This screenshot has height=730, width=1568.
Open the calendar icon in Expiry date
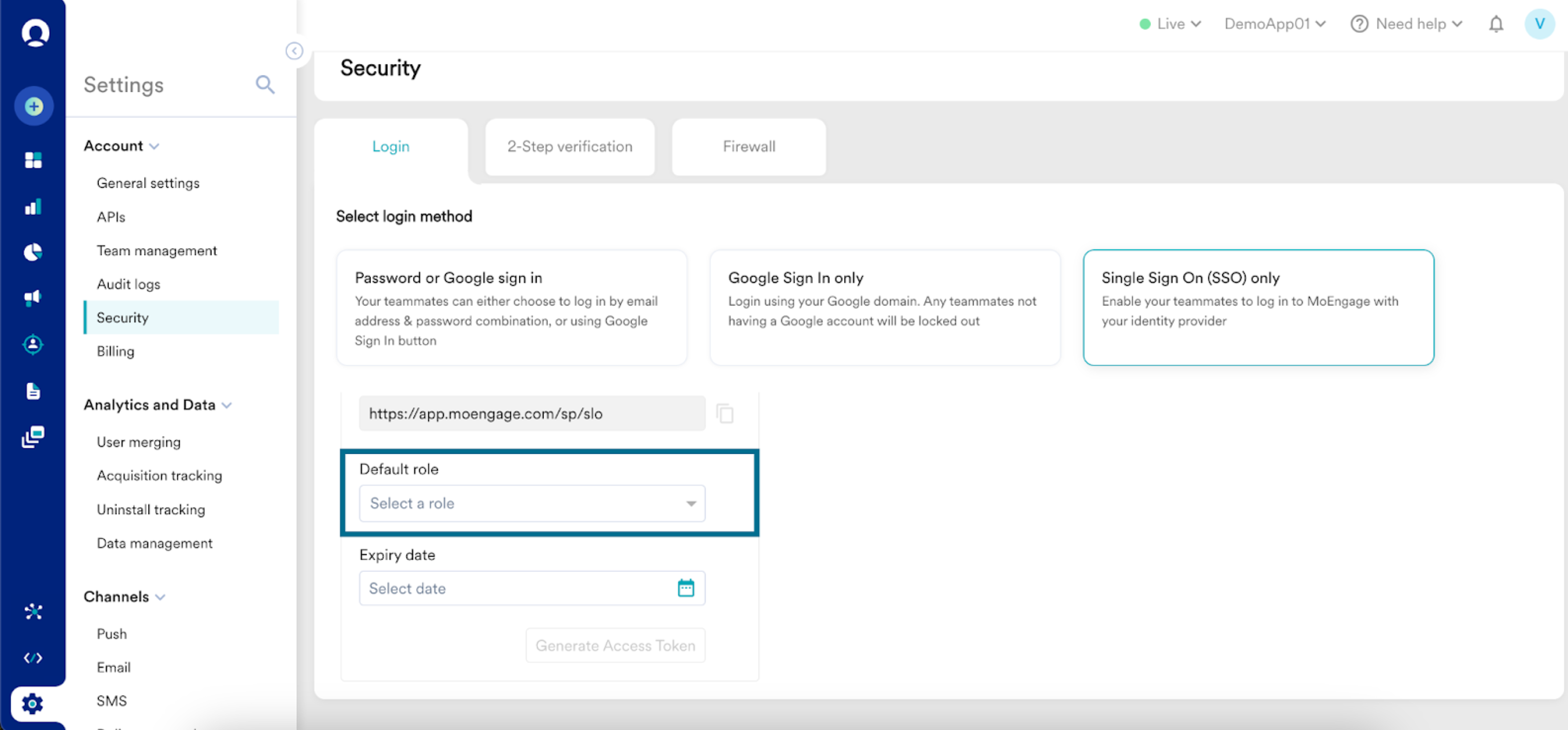(686, 588)
